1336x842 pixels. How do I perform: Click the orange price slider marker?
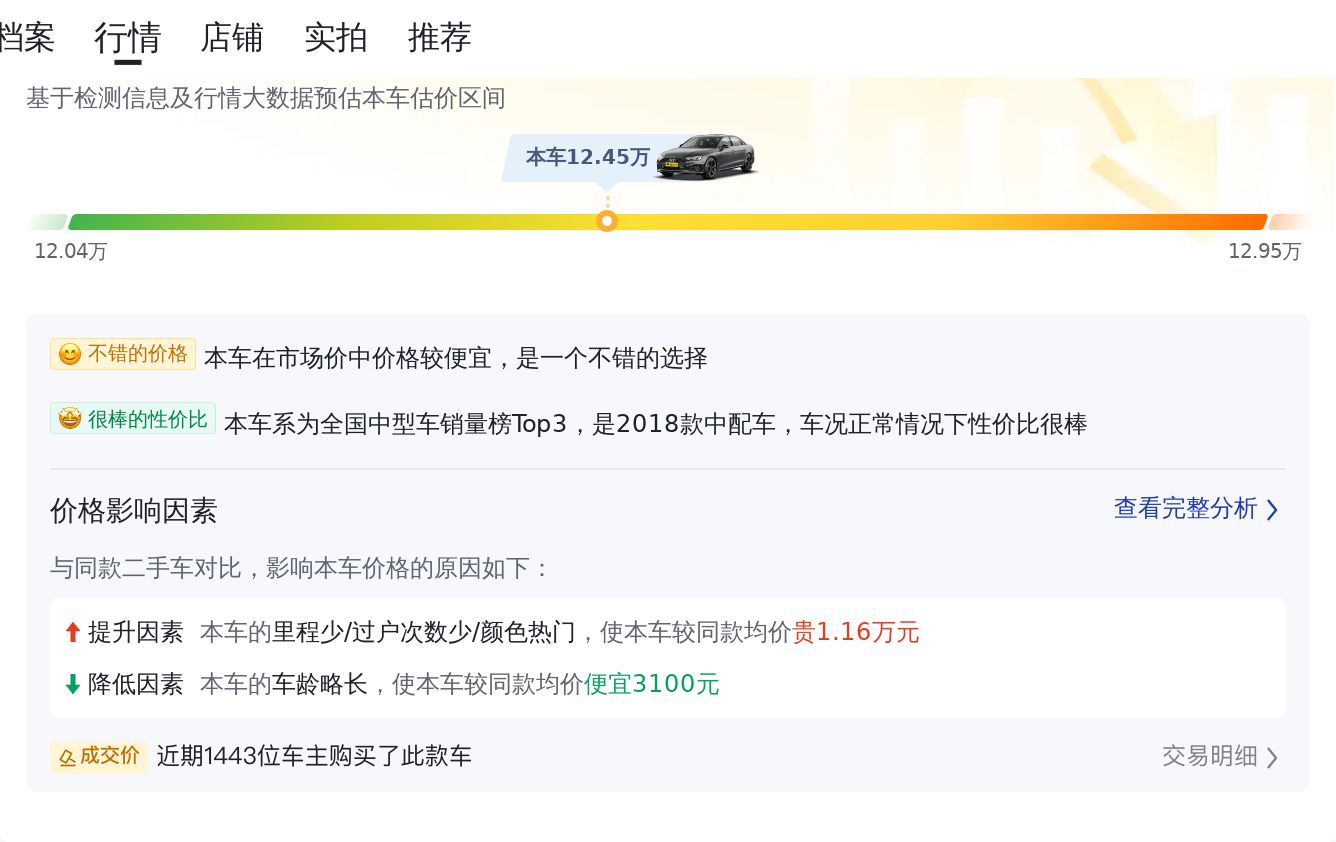[x=607, y=221]
